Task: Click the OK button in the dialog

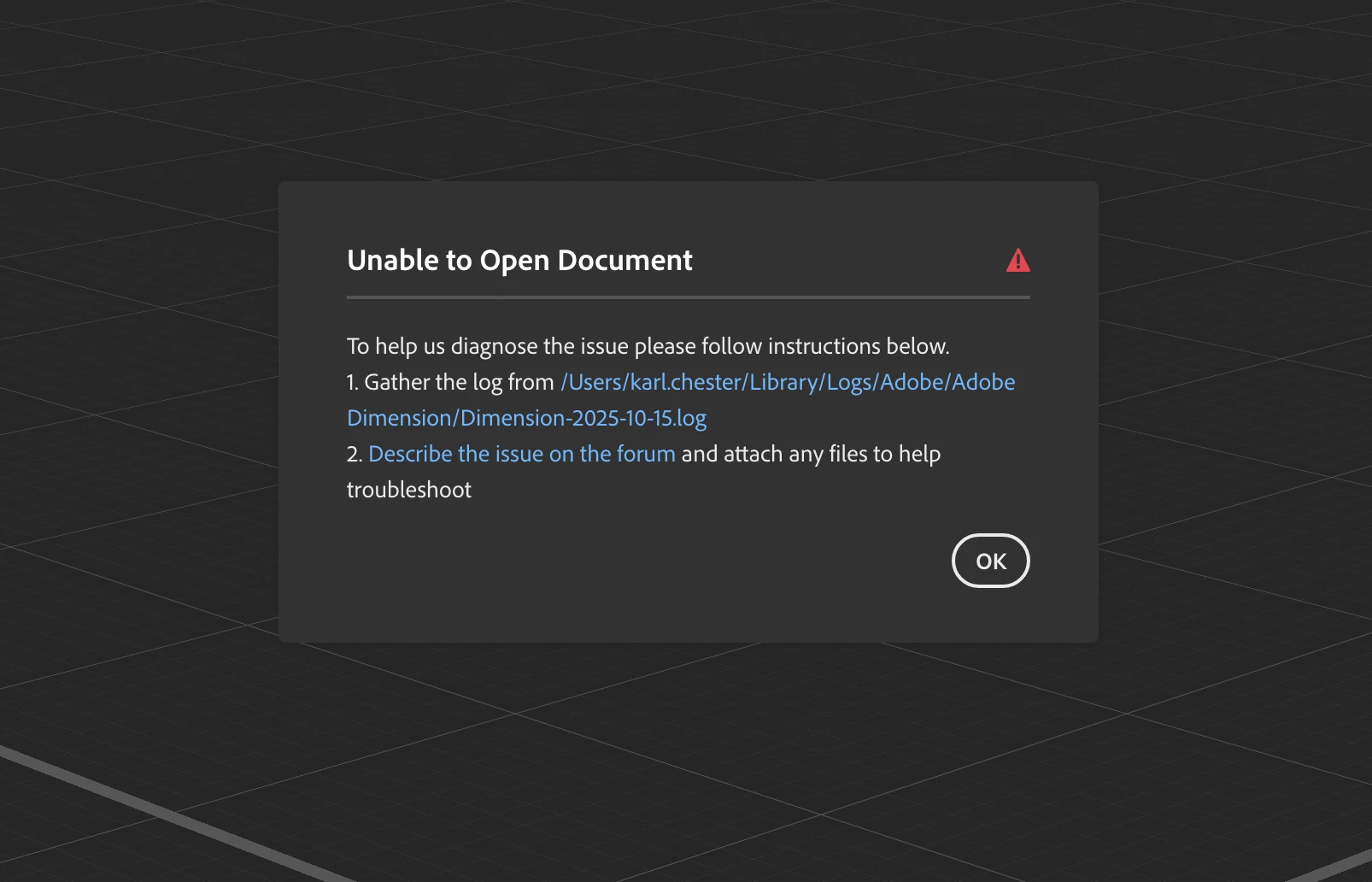Action: pos(990,561)
